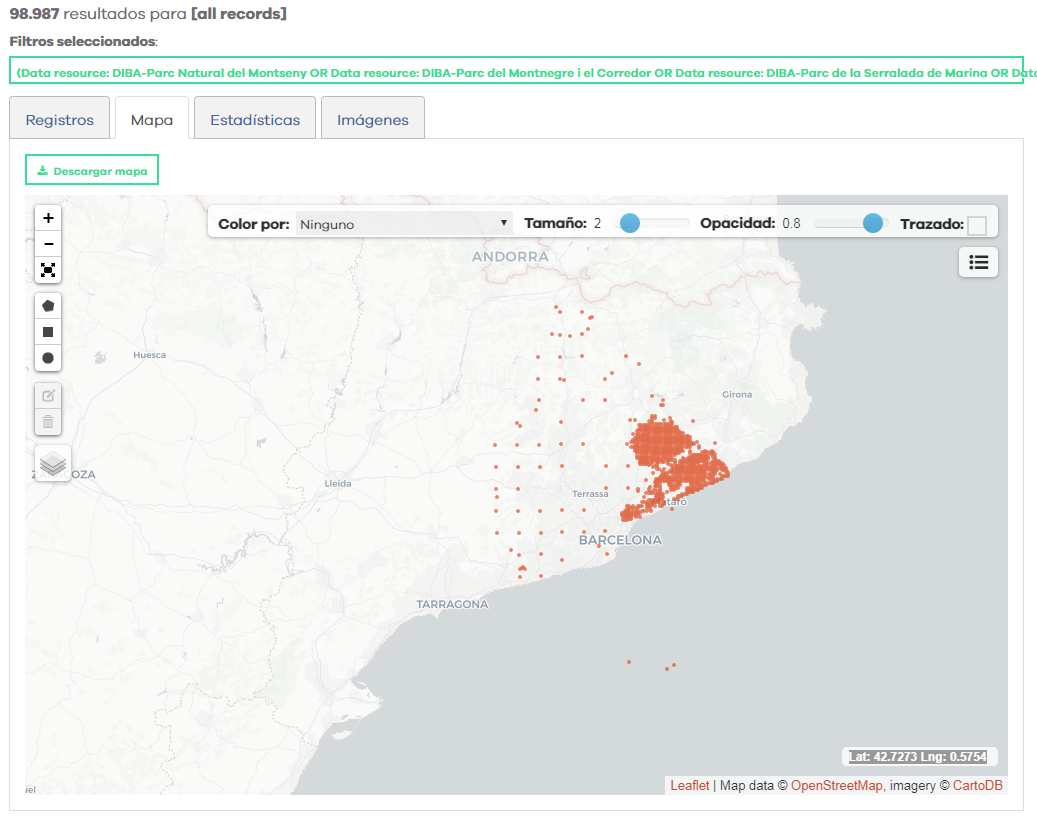This screenshot has height=820, width=1037.
Task: Click the Opacidad slider handle
Action: pyautogui.click(x=873, y=223)
